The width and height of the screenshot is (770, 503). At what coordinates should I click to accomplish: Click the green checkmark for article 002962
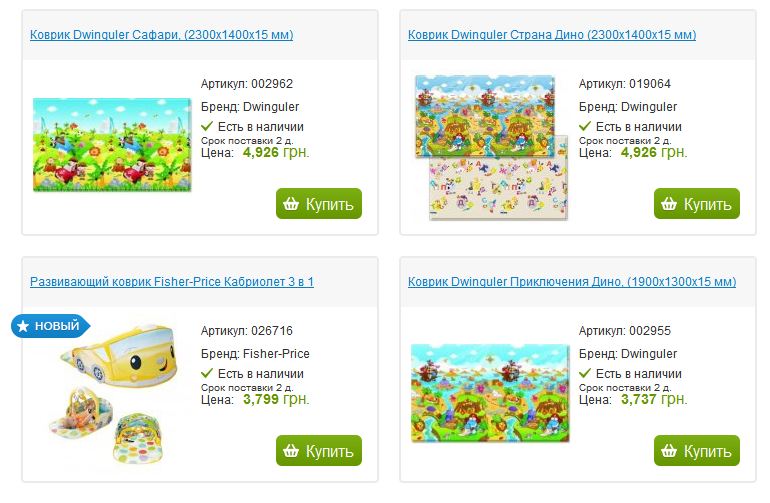[207, 127]
